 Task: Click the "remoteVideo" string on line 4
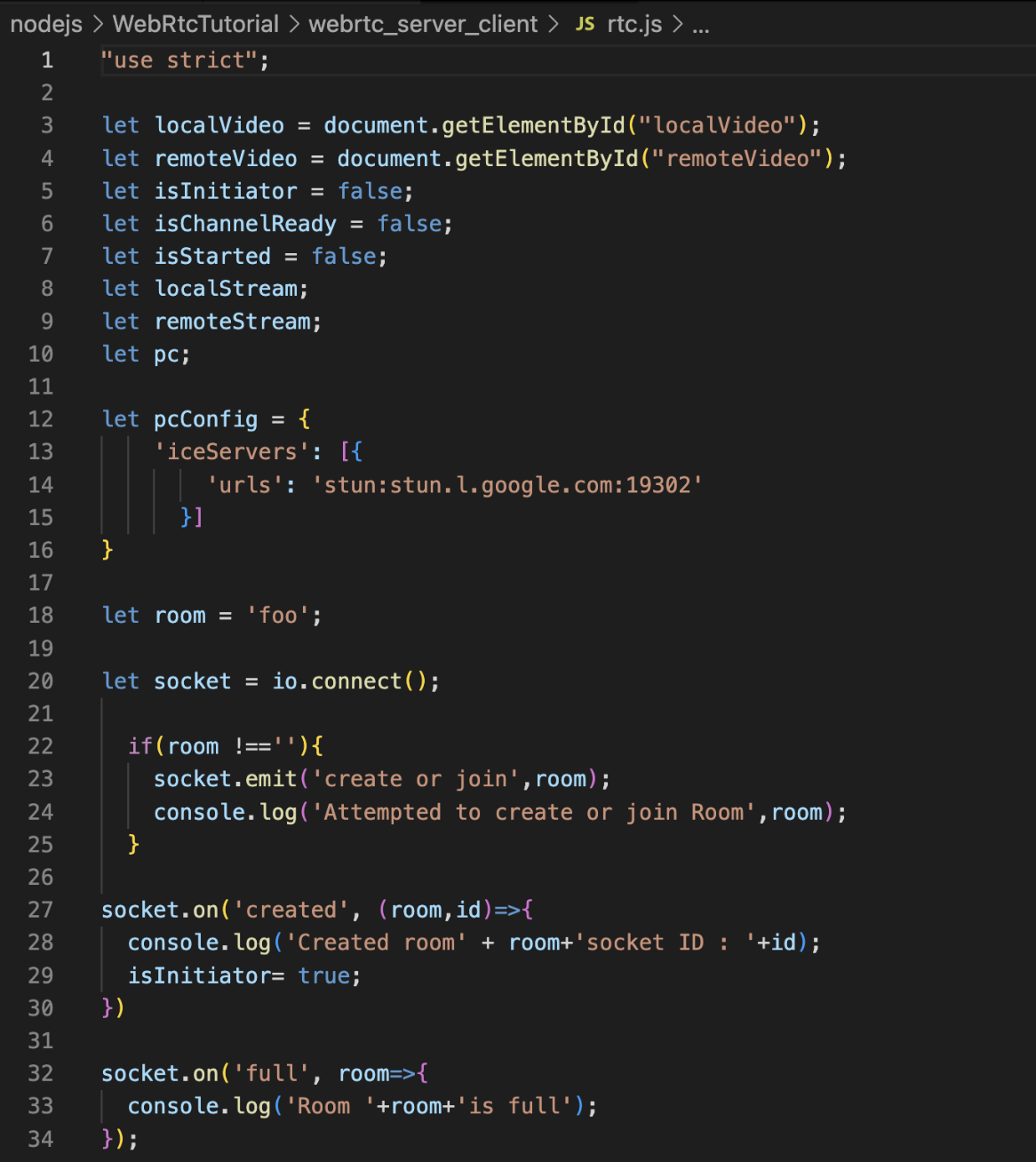737,158
